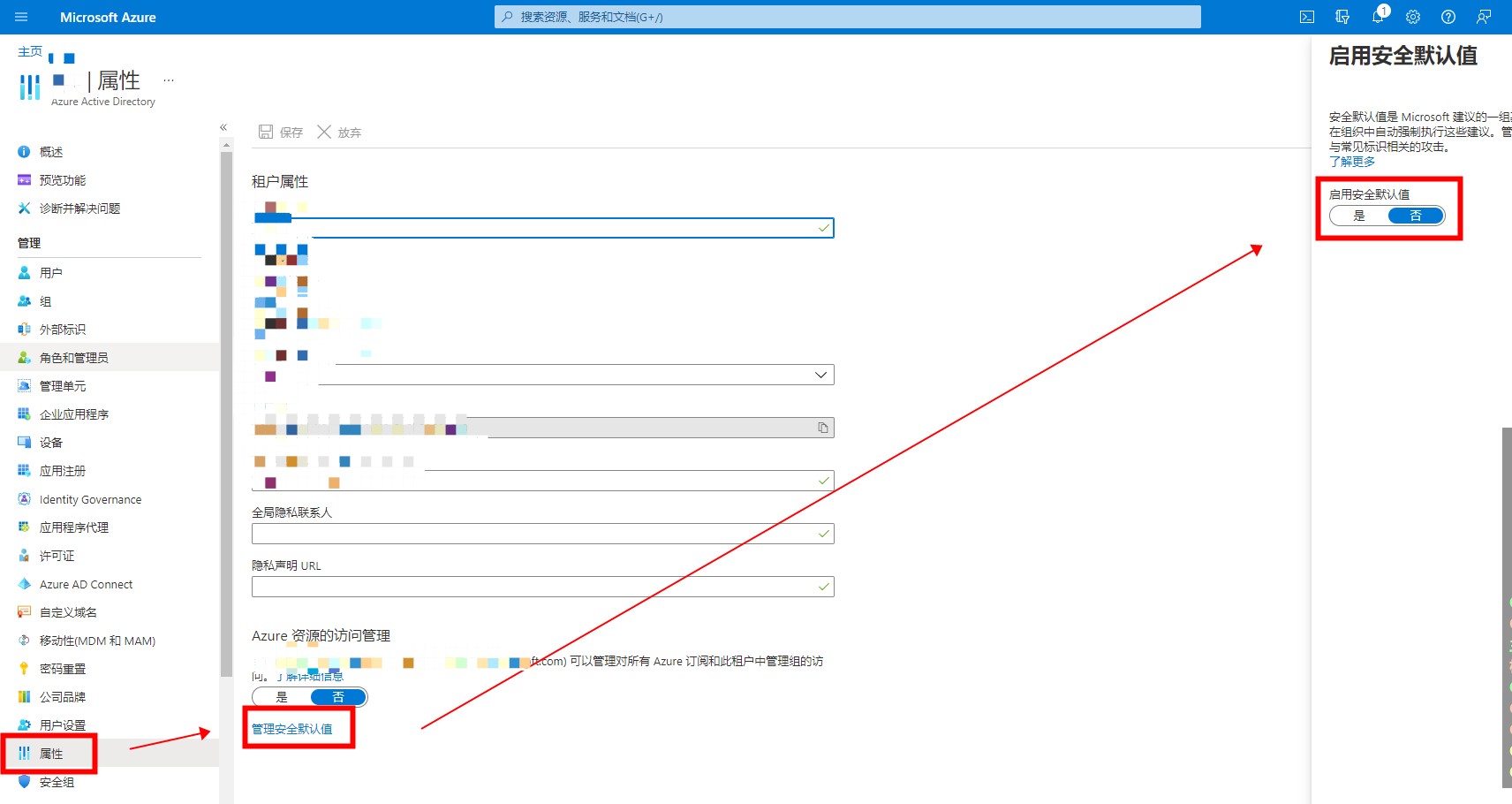
Task: Click the 应用注册 icon
Action: click(24, 471)
